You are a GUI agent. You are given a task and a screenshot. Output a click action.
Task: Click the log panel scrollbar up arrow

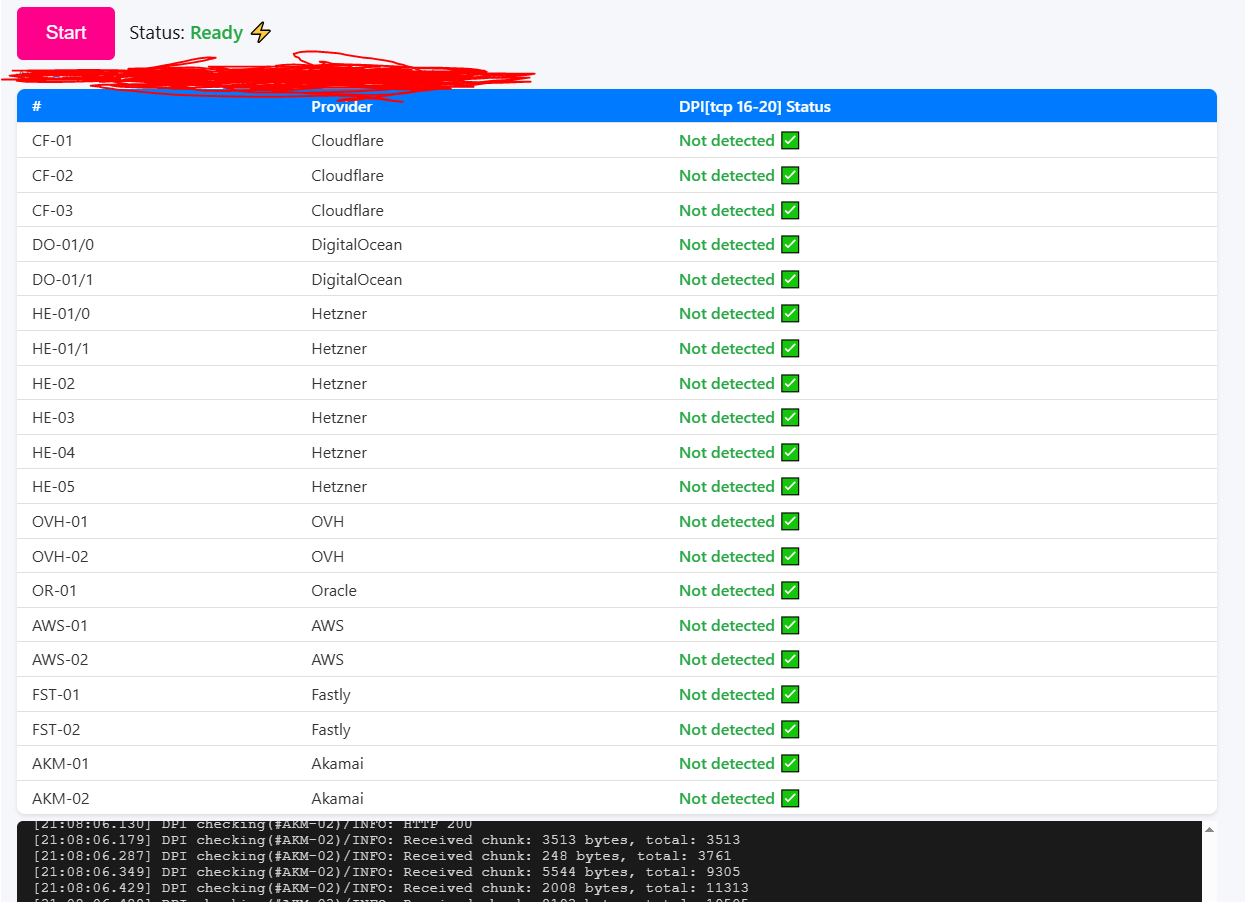tap(1208, 830)
